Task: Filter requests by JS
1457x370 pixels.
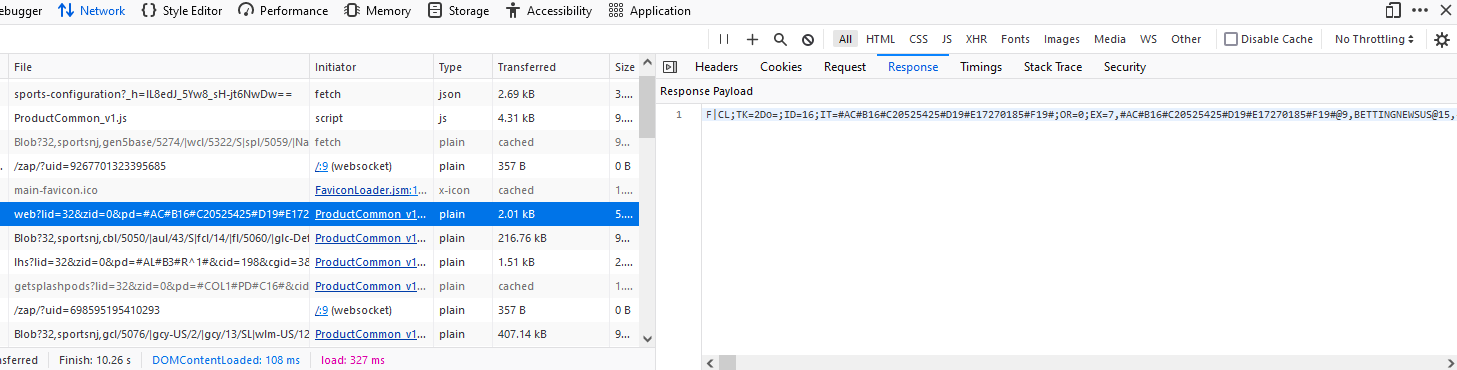Action: click(946, 39)
